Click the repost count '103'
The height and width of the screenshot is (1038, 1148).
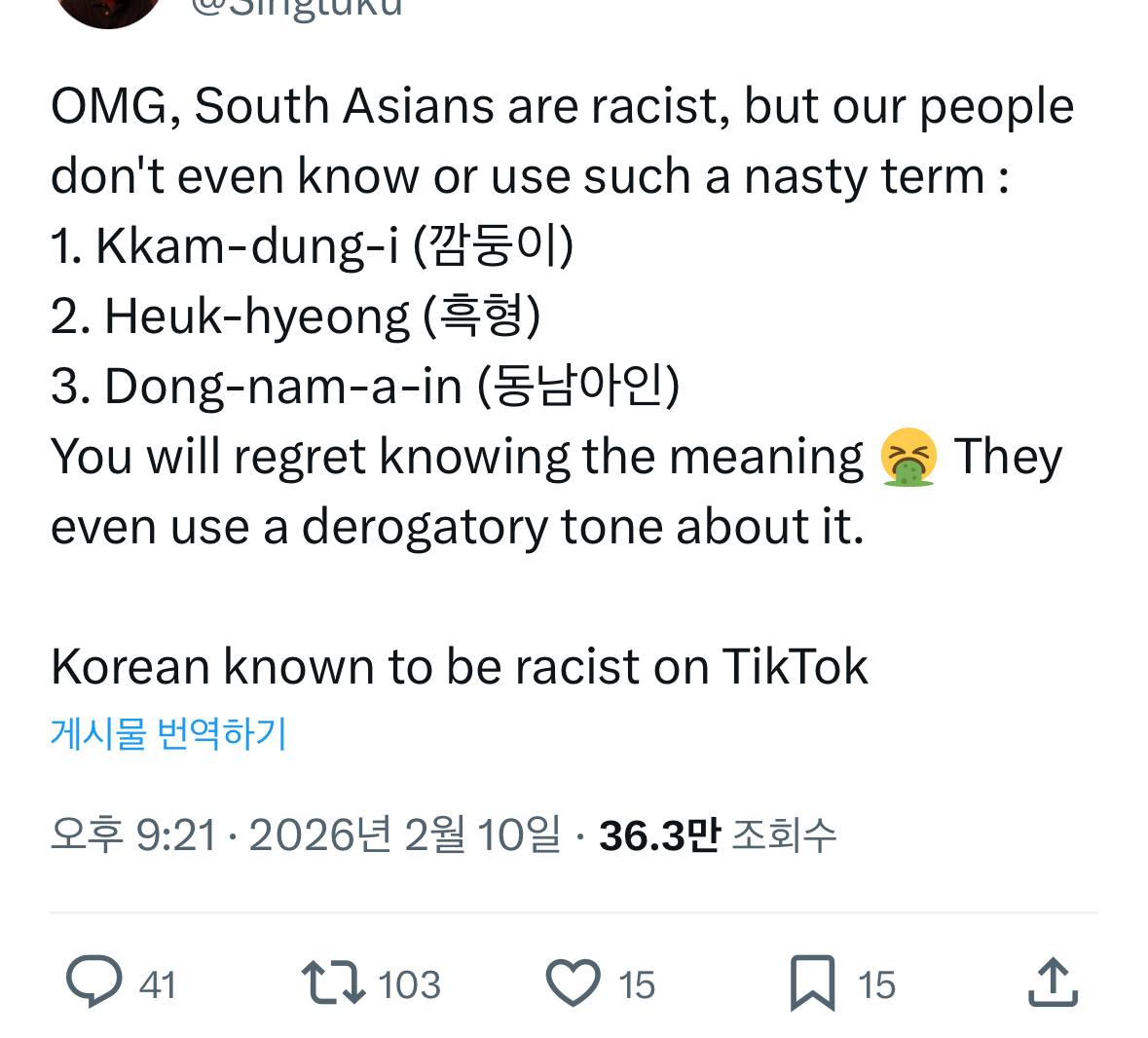coord(410,983)
